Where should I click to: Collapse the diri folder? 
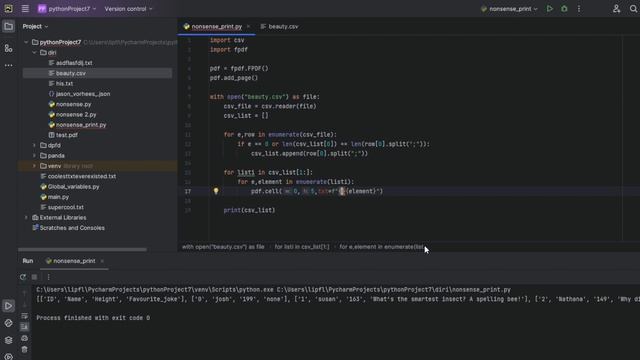tap(34, 53)
